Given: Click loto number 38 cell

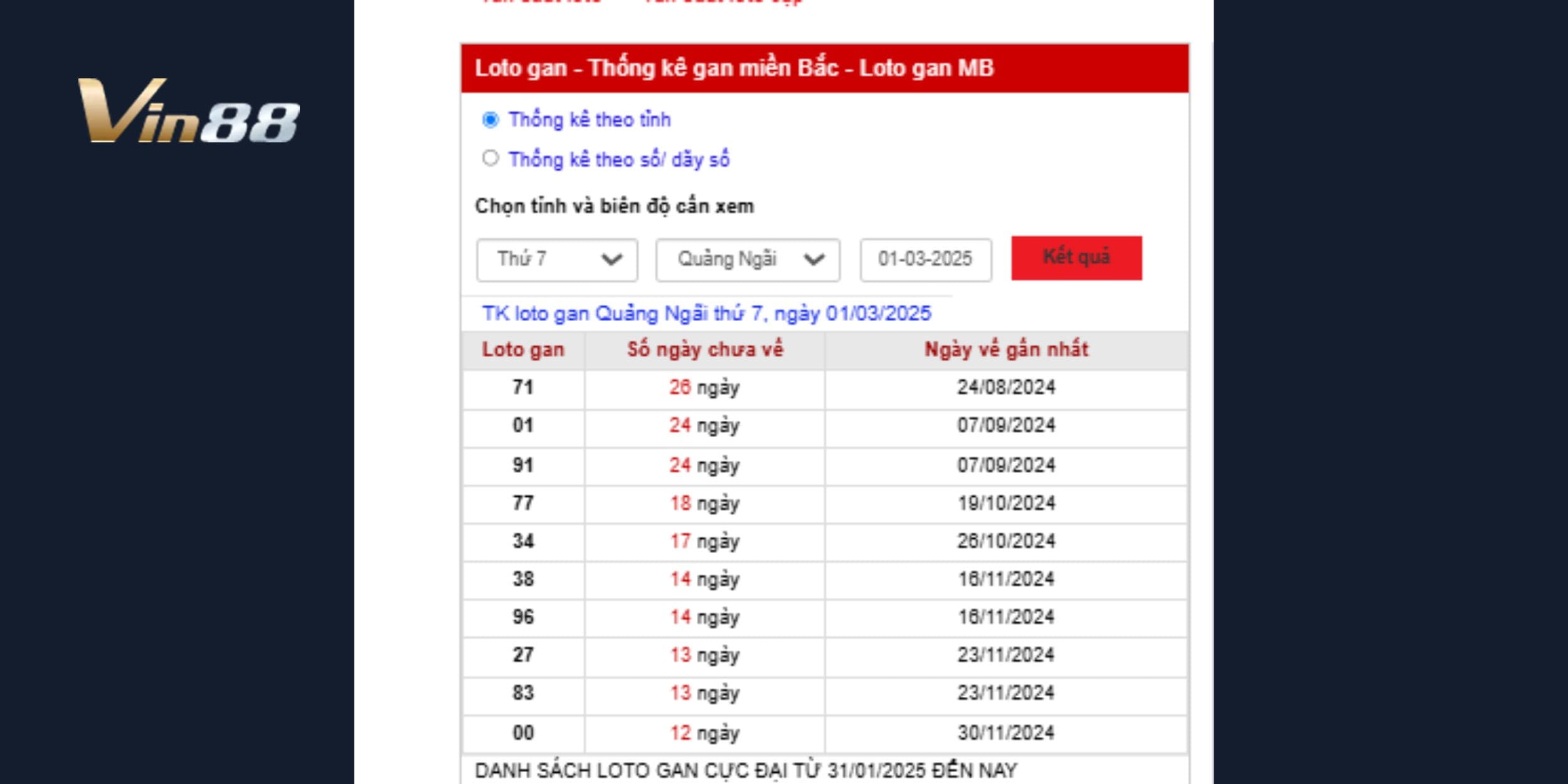Looking at the screenshot, I should pyautogui.click(x=523, y=580).
